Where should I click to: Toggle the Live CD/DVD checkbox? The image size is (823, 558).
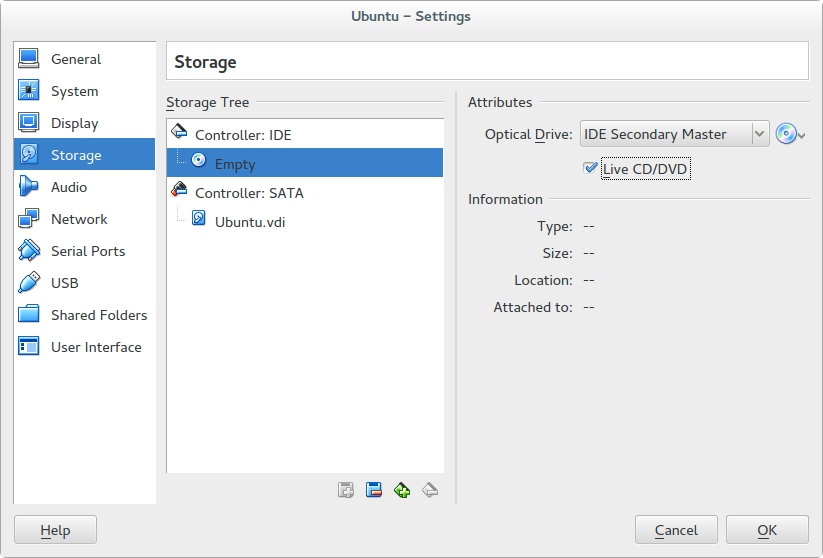coord(590,168)
